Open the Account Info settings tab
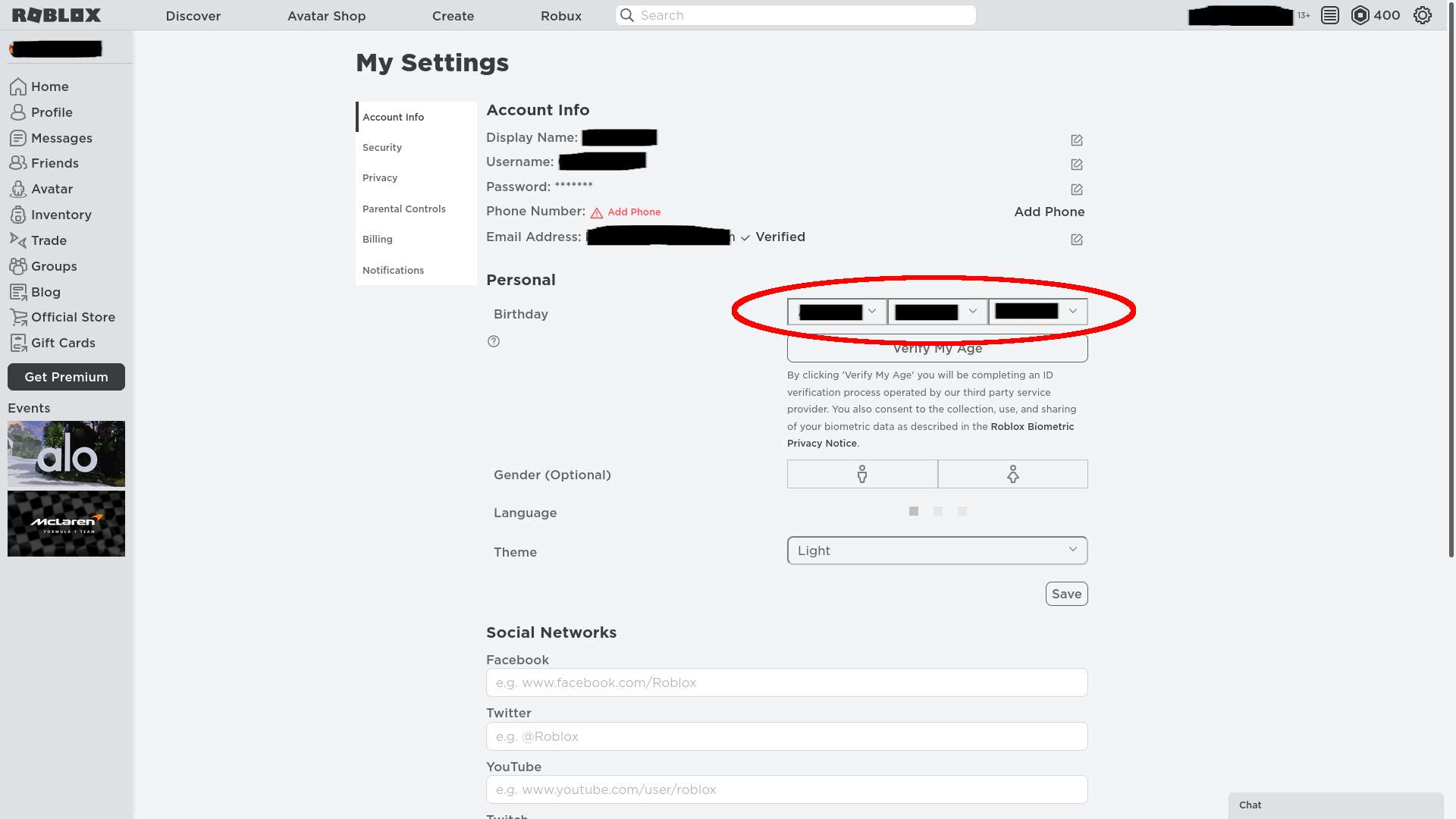Image resolution: width=1456 pixels, height=819 pixels. point(416,117)
